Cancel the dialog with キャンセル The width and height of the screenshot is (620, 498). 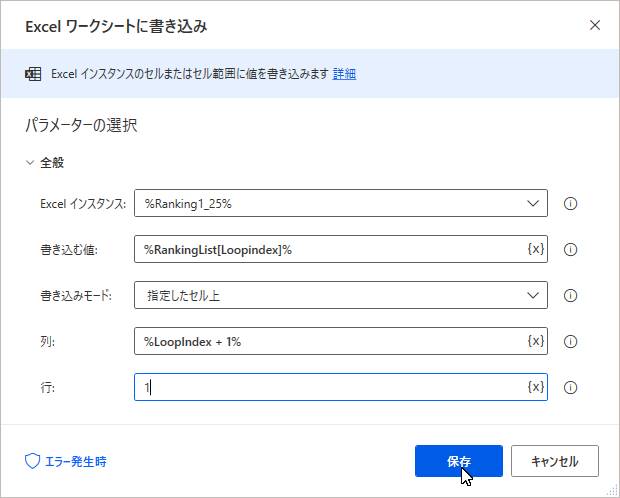(x=555, y=461)
